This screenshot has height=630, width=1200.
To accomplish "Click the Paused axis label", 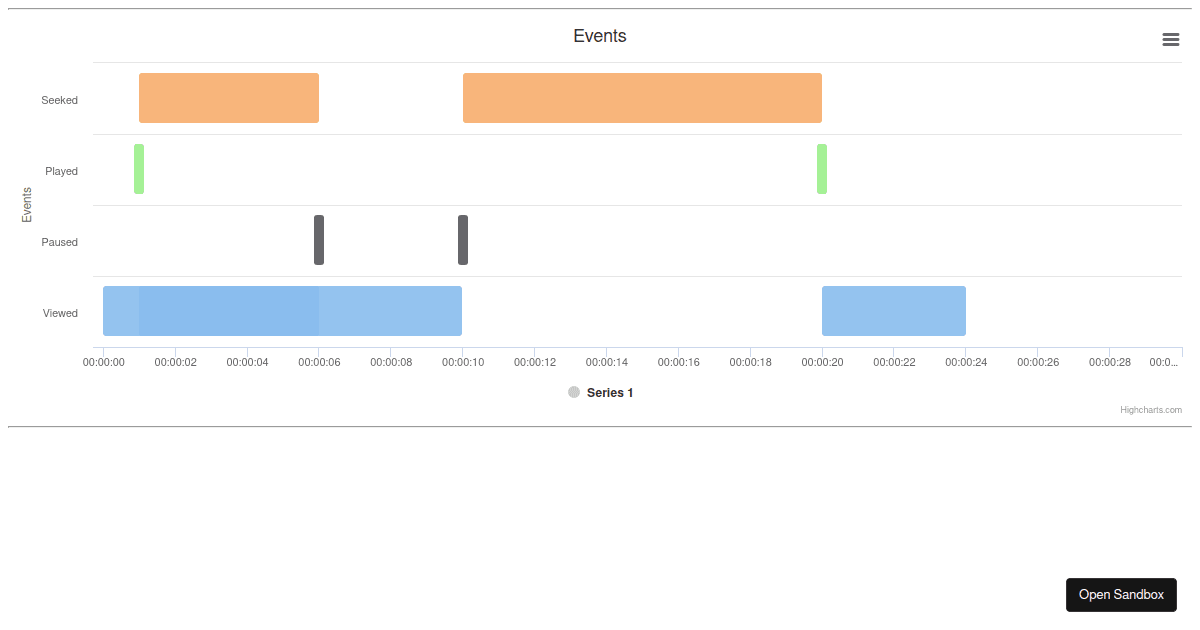I will point(59,241).
